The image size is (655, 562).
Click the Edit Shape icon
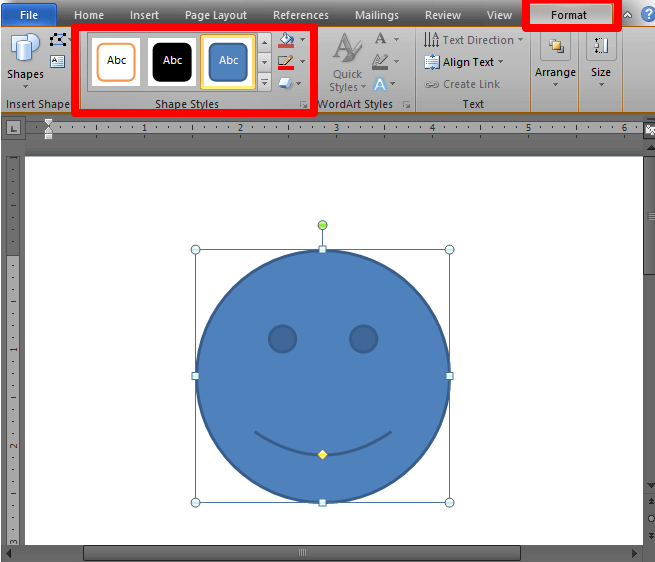[58, 40]
